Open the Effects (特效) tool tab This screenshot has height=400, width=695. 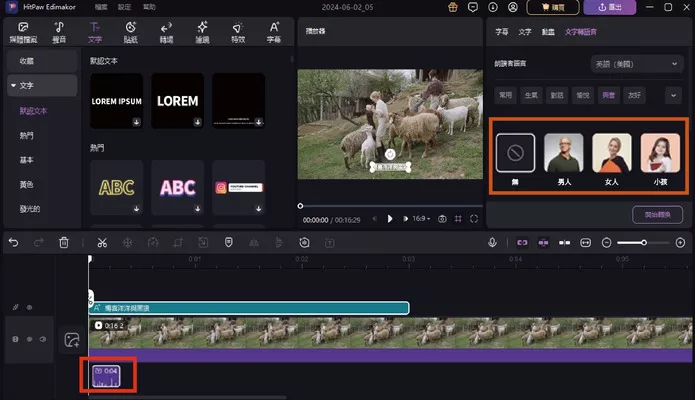[x=238, y=32]
